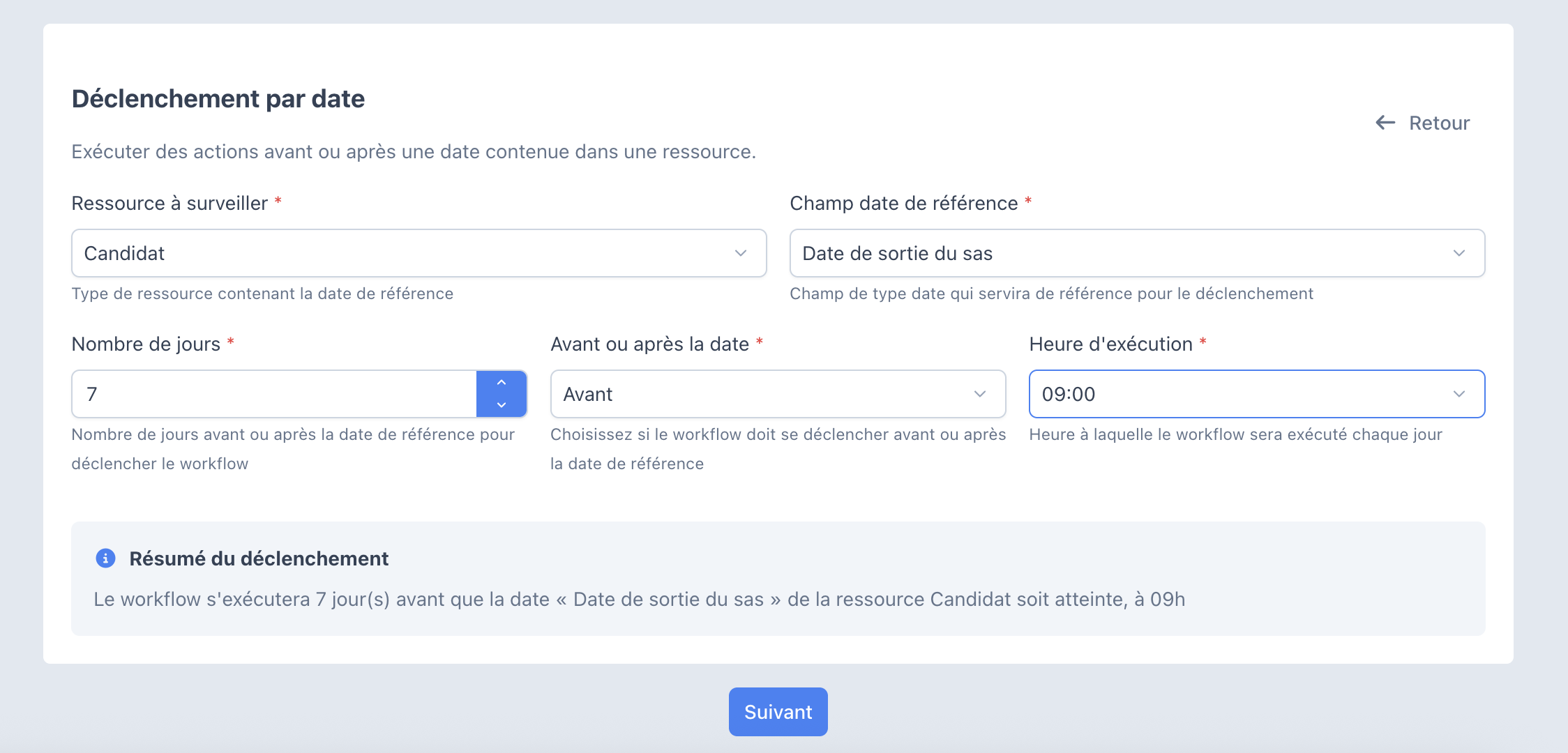
Task: Click the Nombre de jours input field
Action: click(274, 394)
